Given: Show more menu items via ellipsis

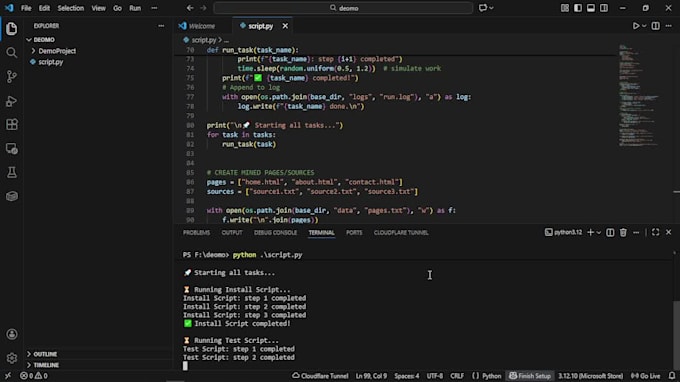Looking at the screenshot, I should coord(154,8).
